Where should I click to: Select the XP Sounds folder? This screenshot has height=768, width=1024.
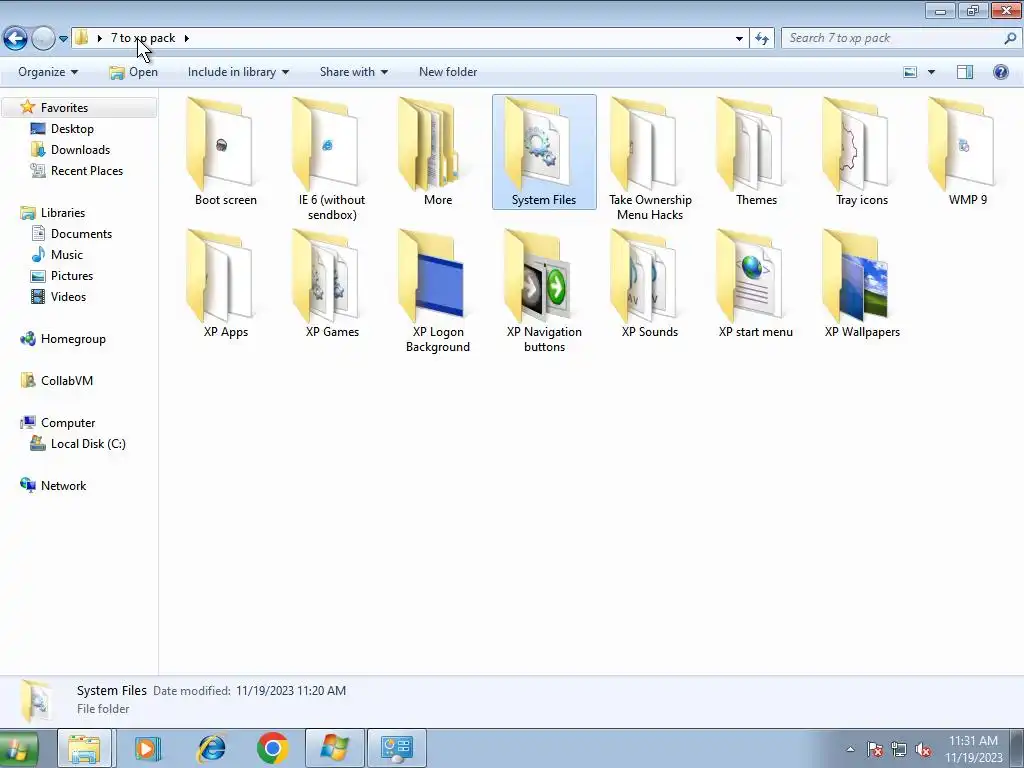pos(650,283)
